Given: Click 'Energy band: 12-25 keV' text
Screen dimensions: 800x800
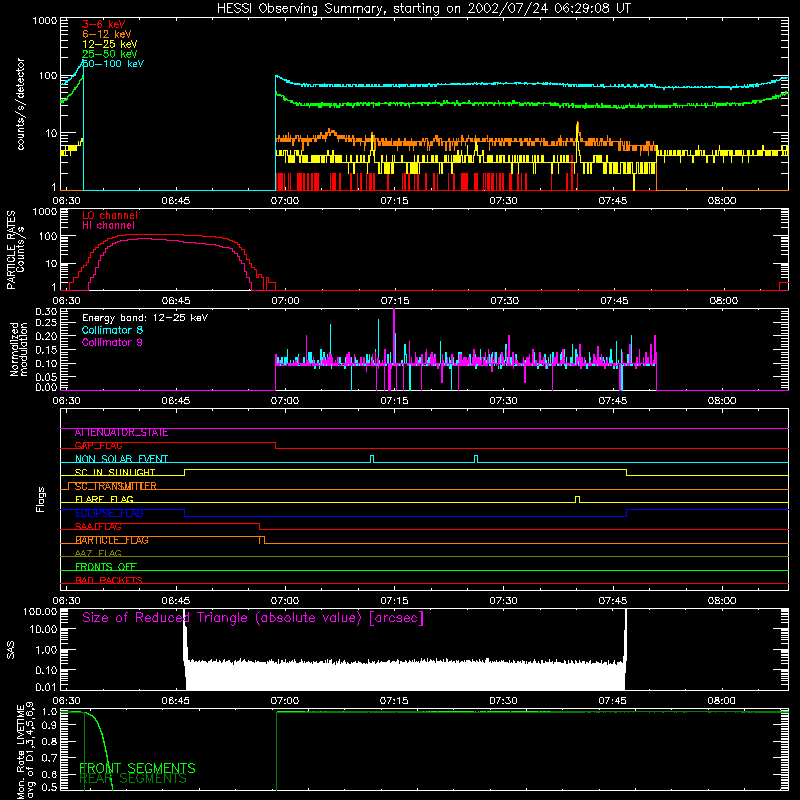Looking at the screenshot, I should (x=145, y=318).
